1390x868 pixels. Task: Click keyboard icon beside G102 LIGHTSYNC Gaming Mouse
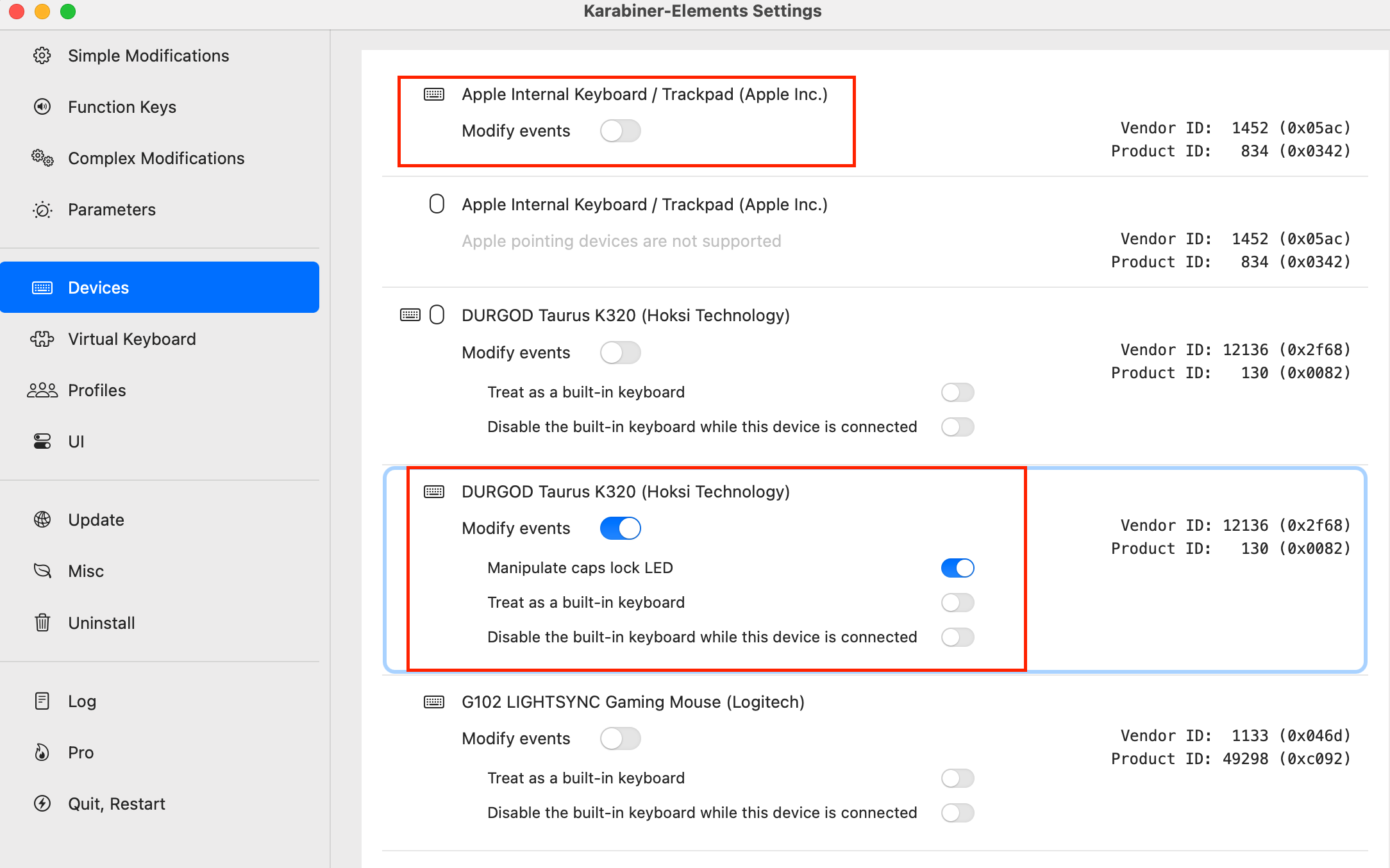(x=434, y=702)
